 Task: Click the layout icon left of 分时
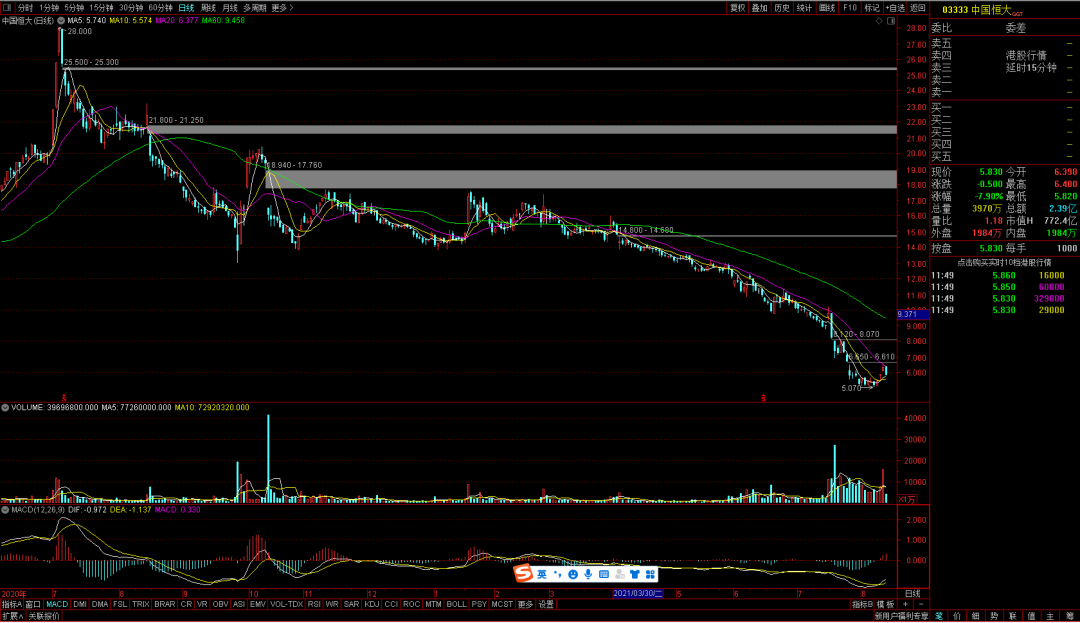point(8,8)
